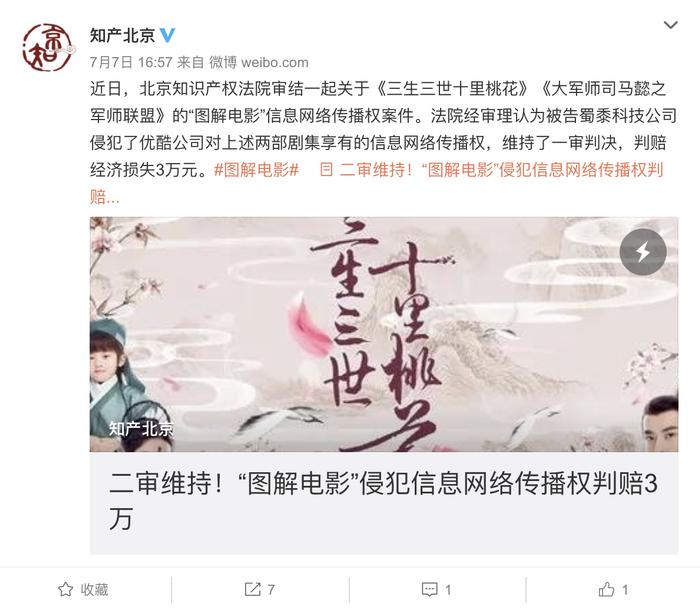Open the 三生三世十里桃花 article cover image
This screenshot has width=700, height=610.
(384, 334)
